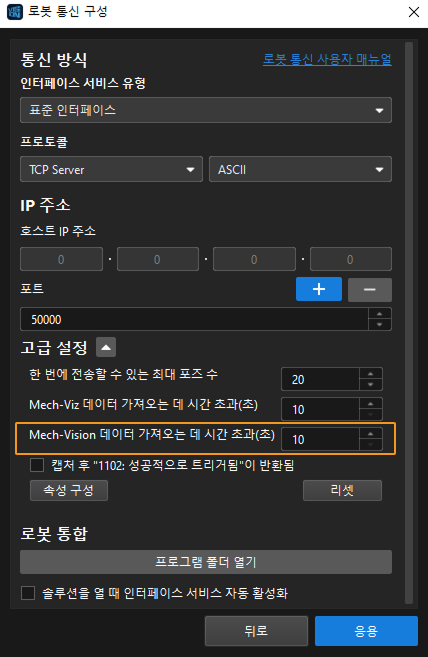
Task: Collapse the 고급 설정 section arrow
Action: (106, 347)
